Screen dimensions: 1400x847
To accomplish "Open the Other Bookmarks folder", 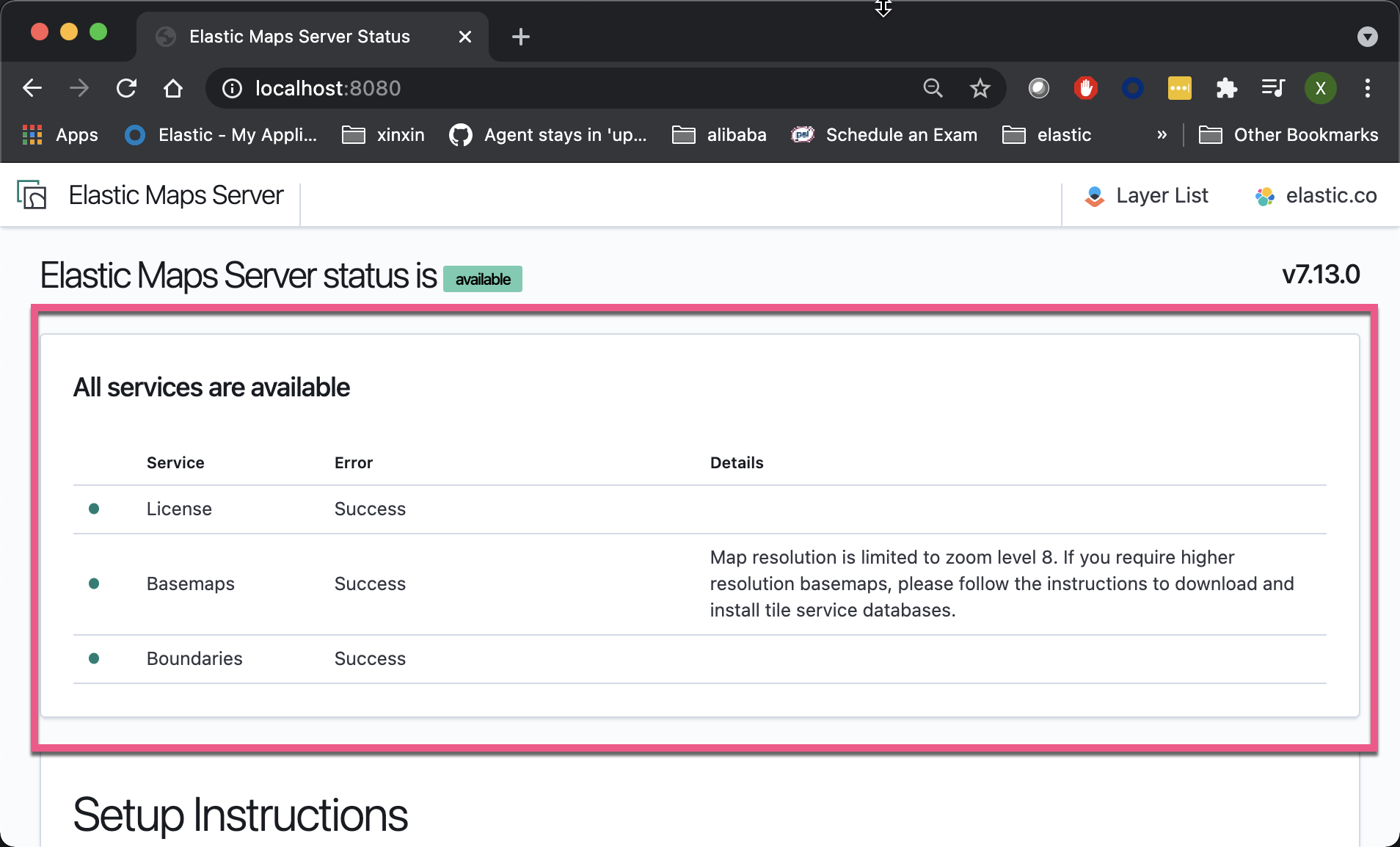I will pos(1290,134).
